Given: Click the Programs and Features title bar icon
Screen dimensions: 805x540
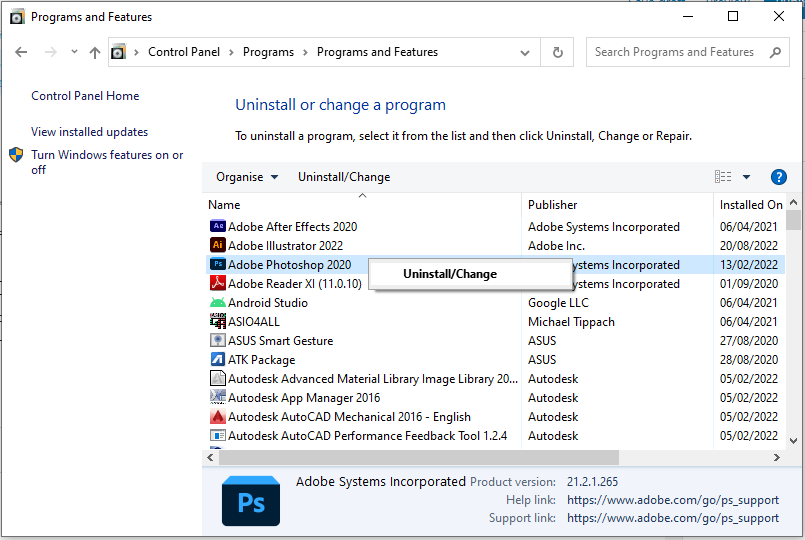Looking at the screenshot, I should point(17,17).
